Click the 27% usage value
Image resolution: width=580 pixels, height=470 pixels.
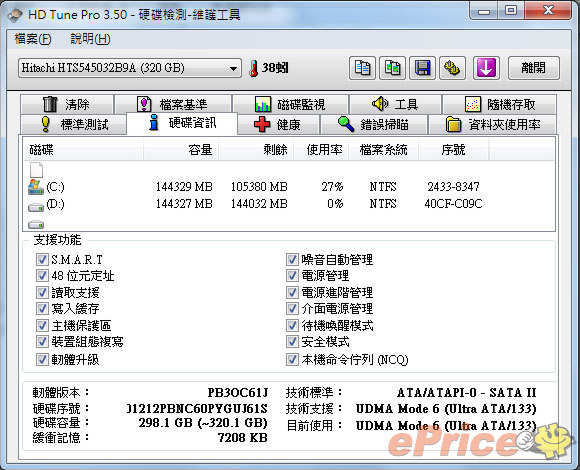pos(332,187)
